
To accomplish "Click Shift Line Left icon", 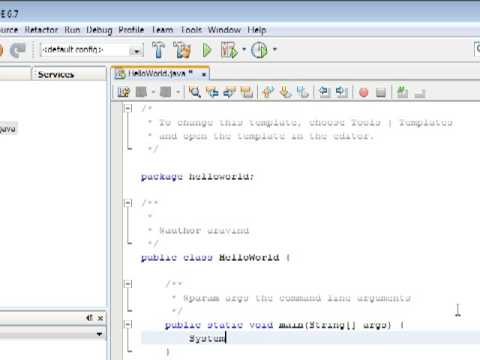I will point(324,92).
